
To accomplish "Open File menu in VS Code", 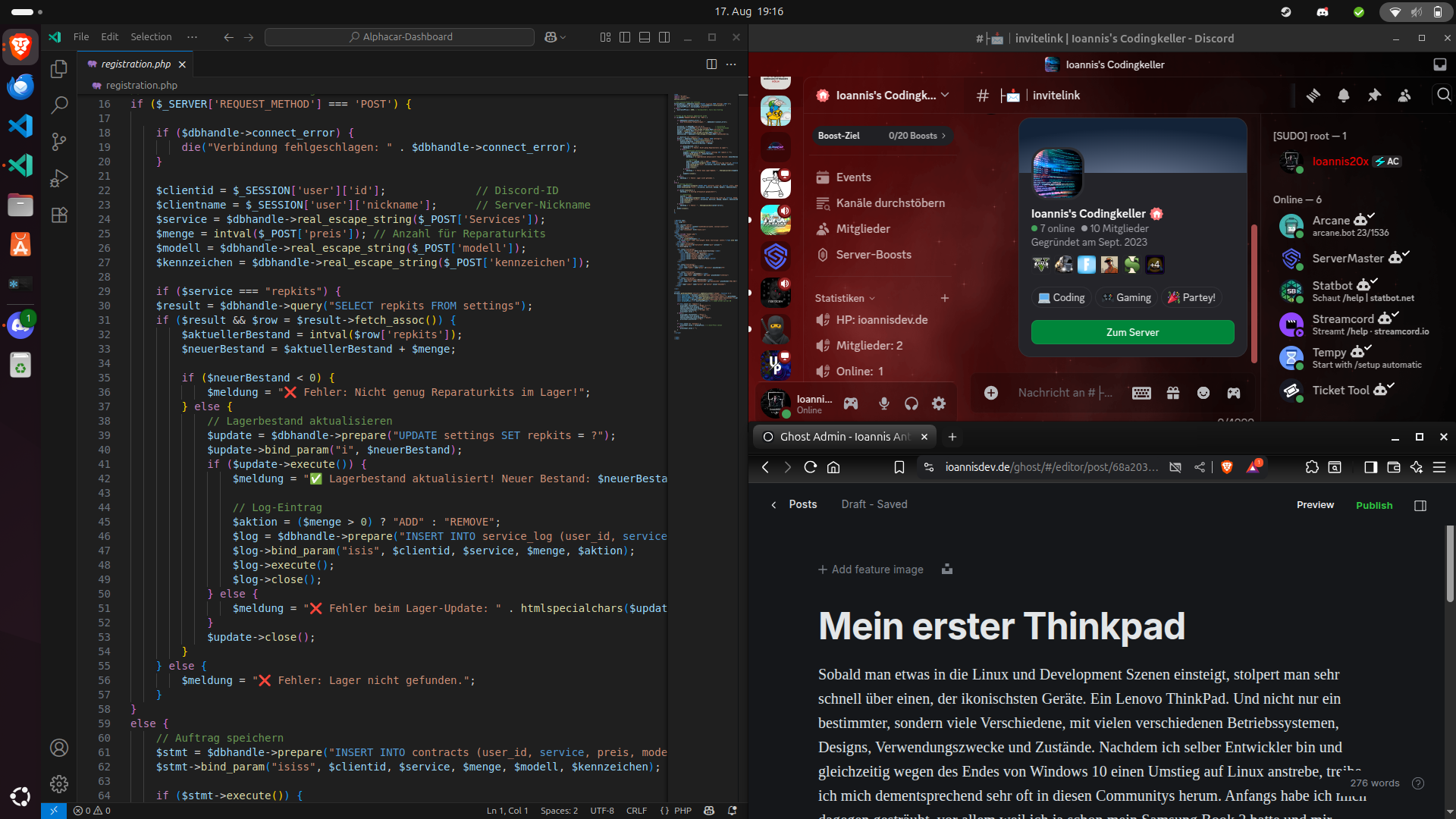I will [81, 37].
